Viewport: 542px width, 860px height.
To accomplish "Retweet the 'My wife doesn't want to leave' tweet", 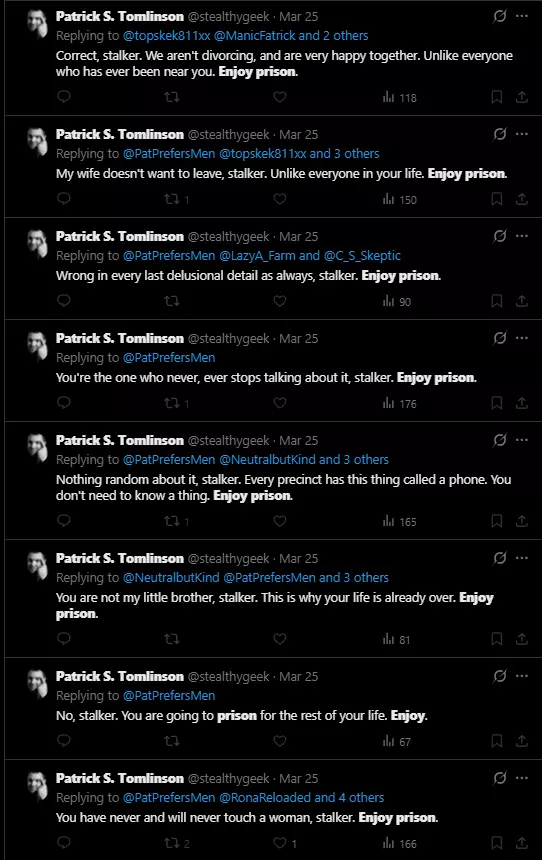I will [x=172, y=199].
